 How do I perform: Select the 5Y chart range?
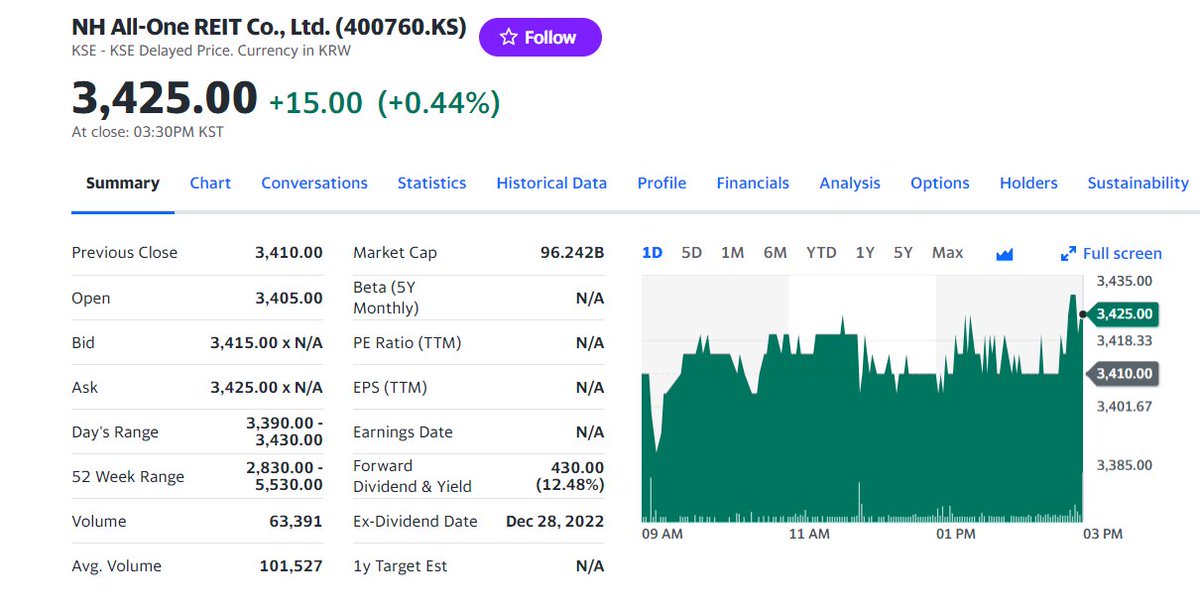click(x=903, y=252)
